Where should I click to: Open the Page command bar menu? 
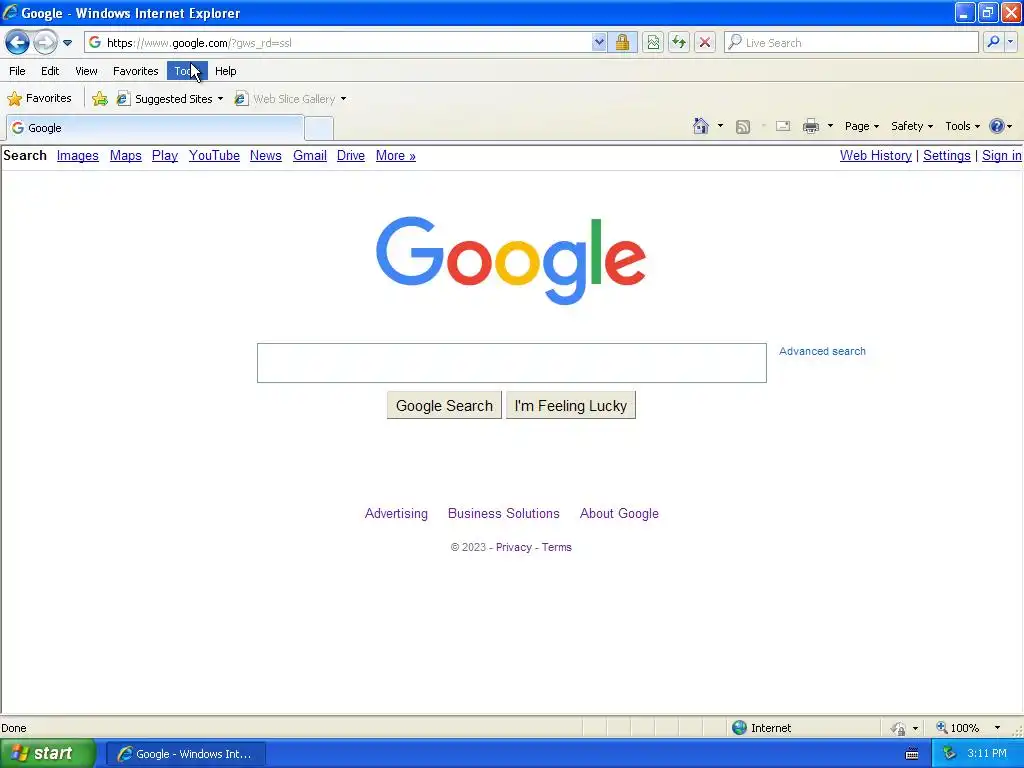861,126
